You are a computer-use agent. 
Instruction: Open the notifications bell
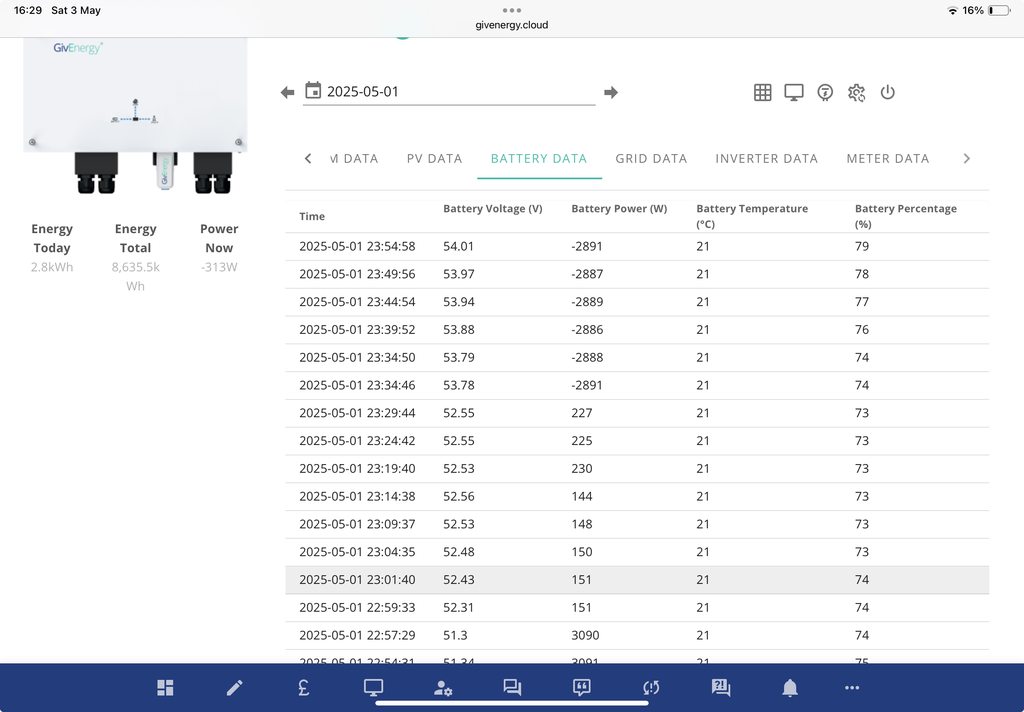coord(790,687)
